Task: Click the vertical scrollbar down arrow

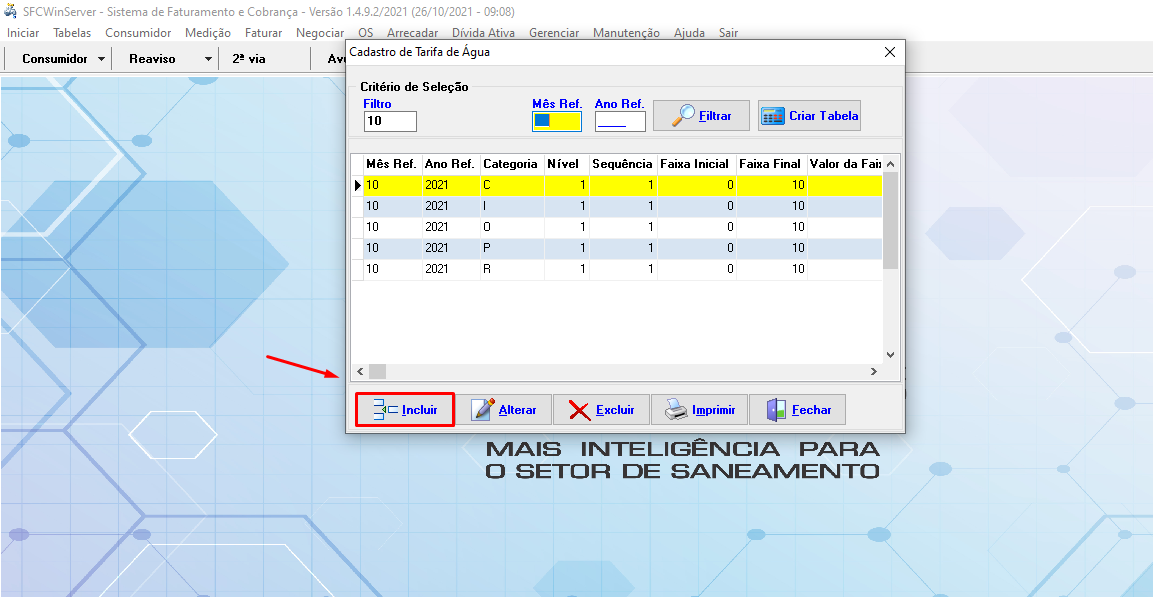Action: point(890,354)
